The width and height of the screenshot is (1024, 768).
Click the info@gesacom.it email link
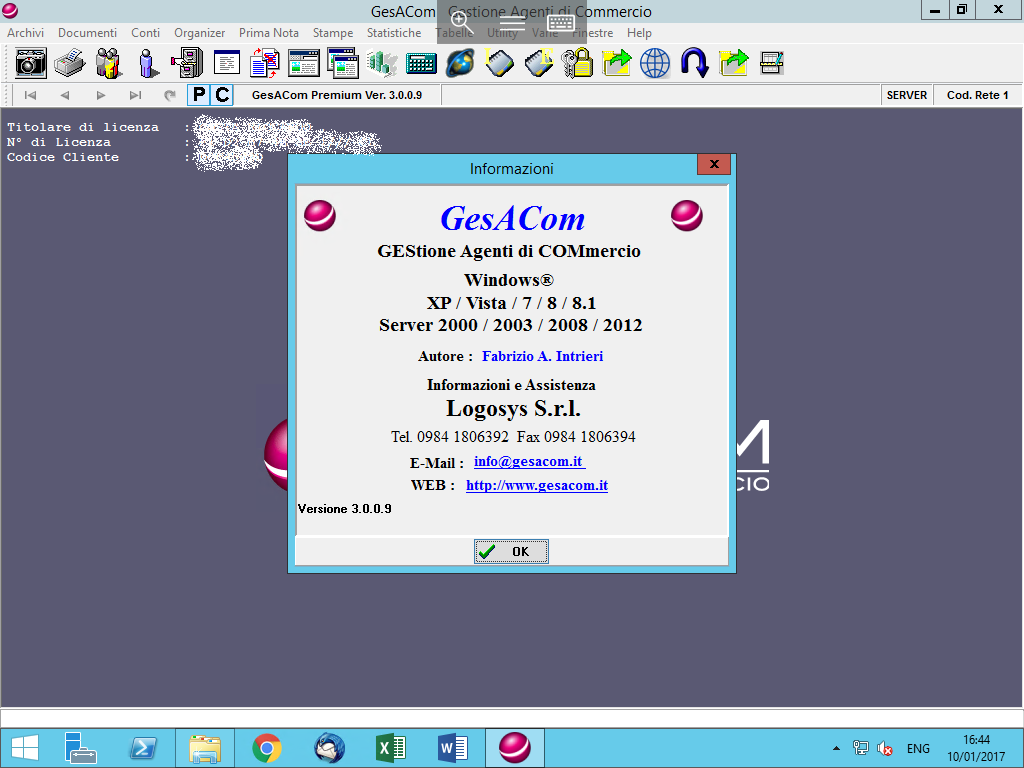(x=529, y=462)
